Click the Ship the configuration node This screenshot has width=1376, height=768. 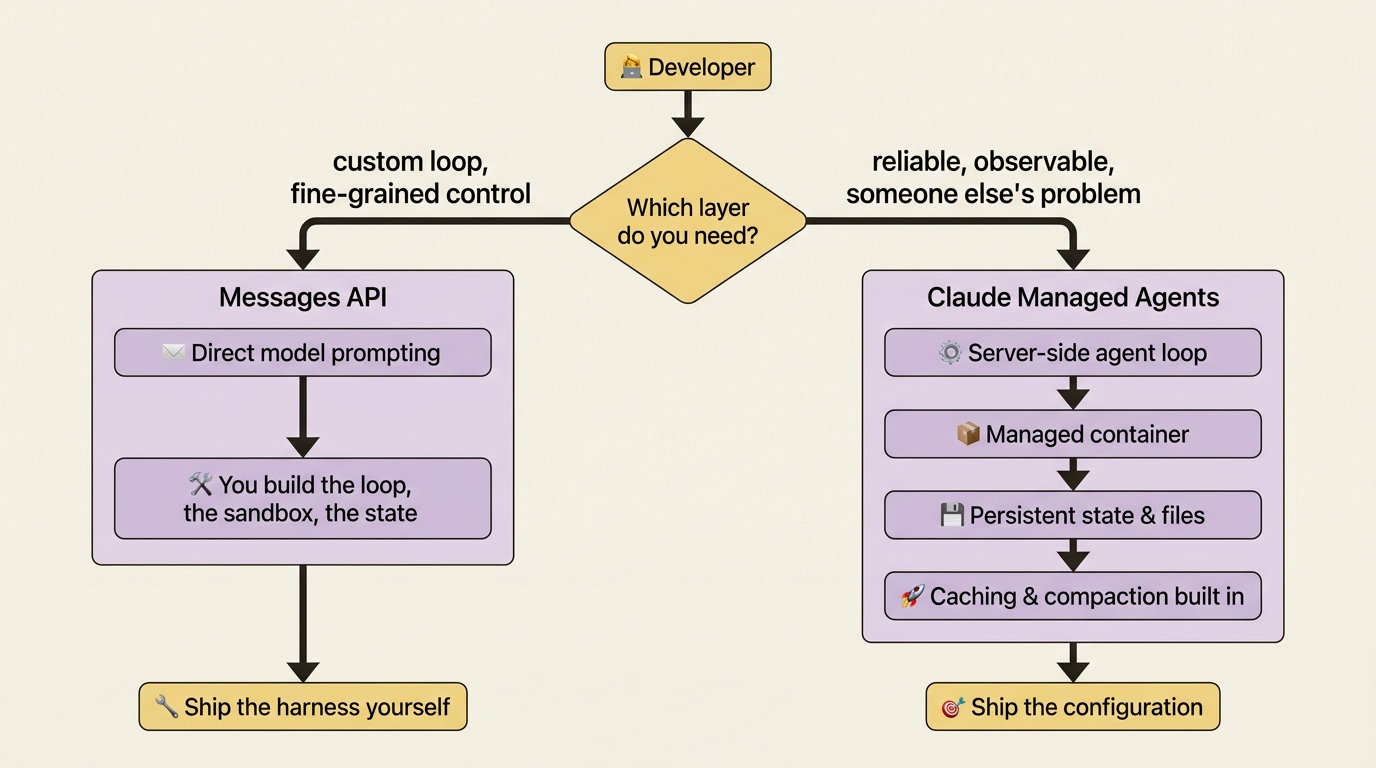pos(1073,707)
